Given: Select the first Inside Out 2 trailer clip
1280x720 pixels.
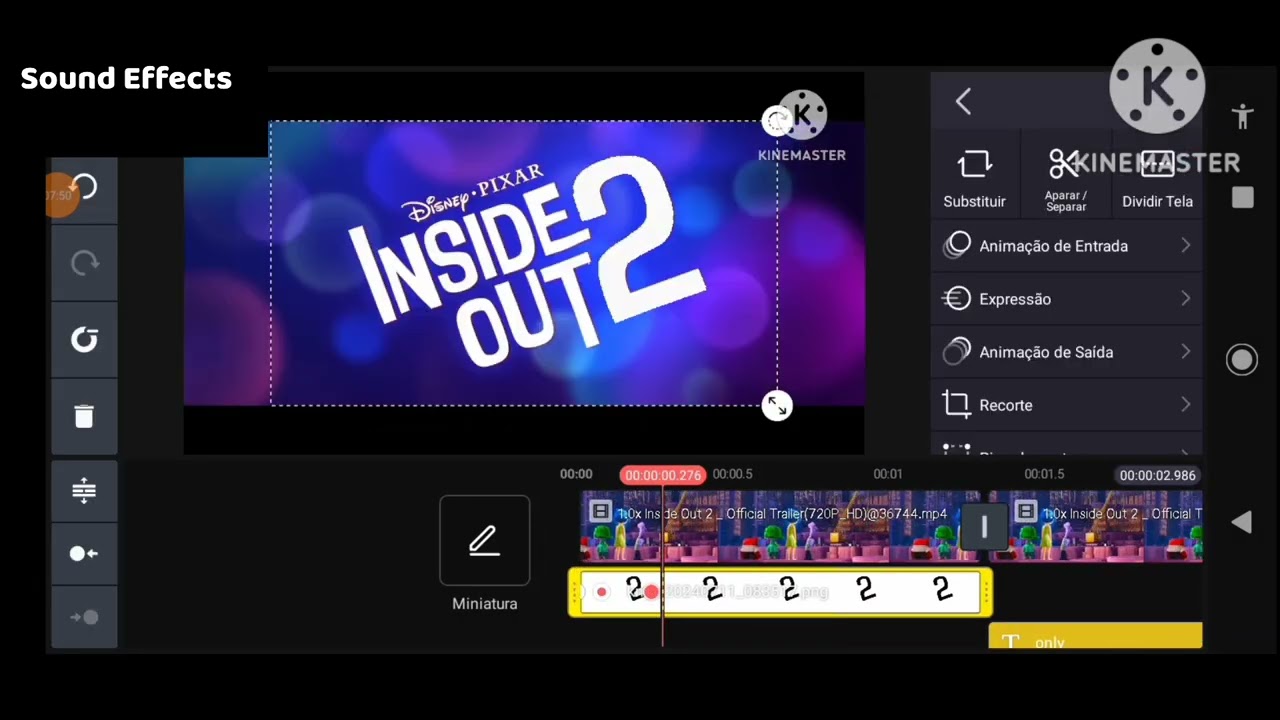Looking at the screenshot, I should click(770, 526).
